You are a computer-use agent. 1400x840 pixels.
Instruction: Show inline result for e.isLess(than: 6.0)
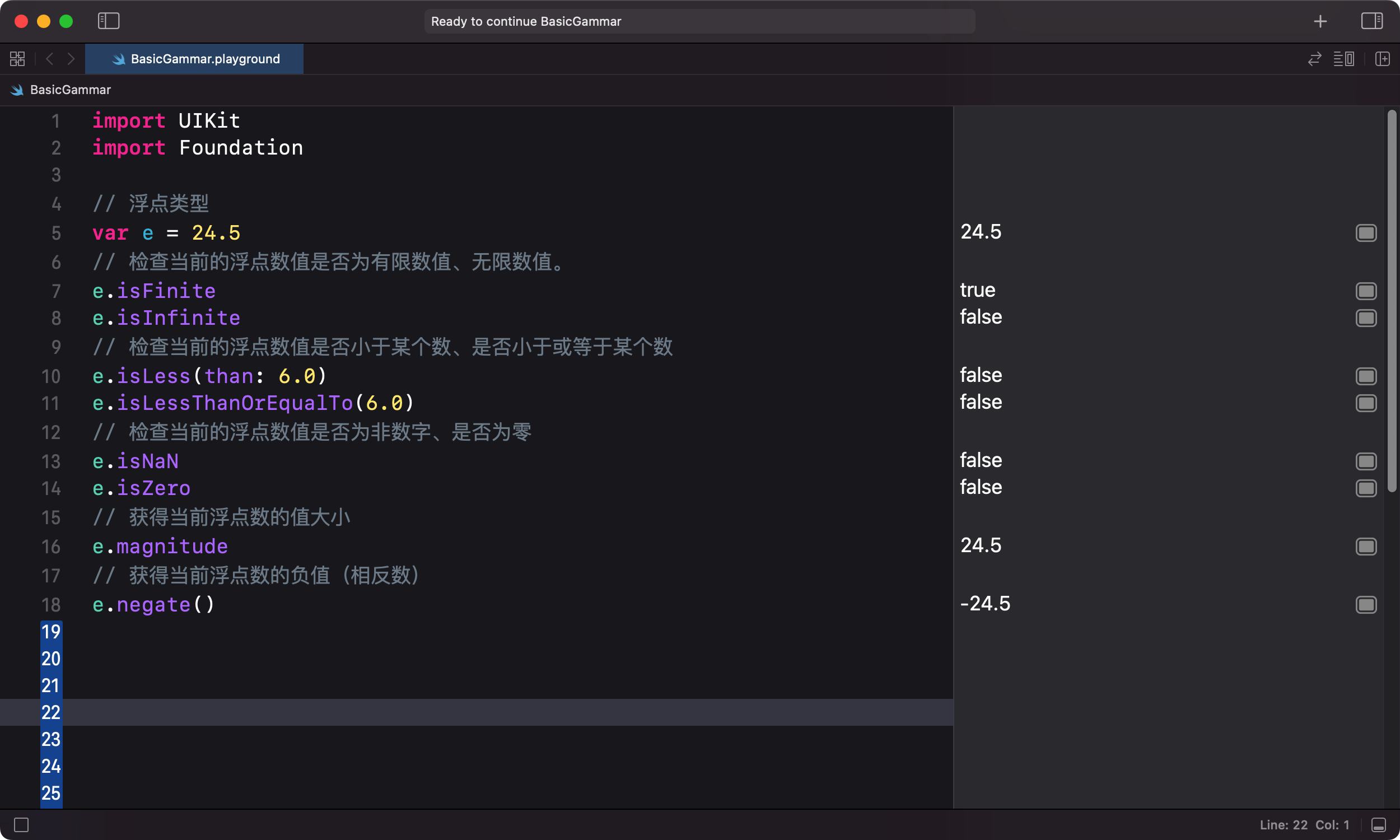point(1366,376)
